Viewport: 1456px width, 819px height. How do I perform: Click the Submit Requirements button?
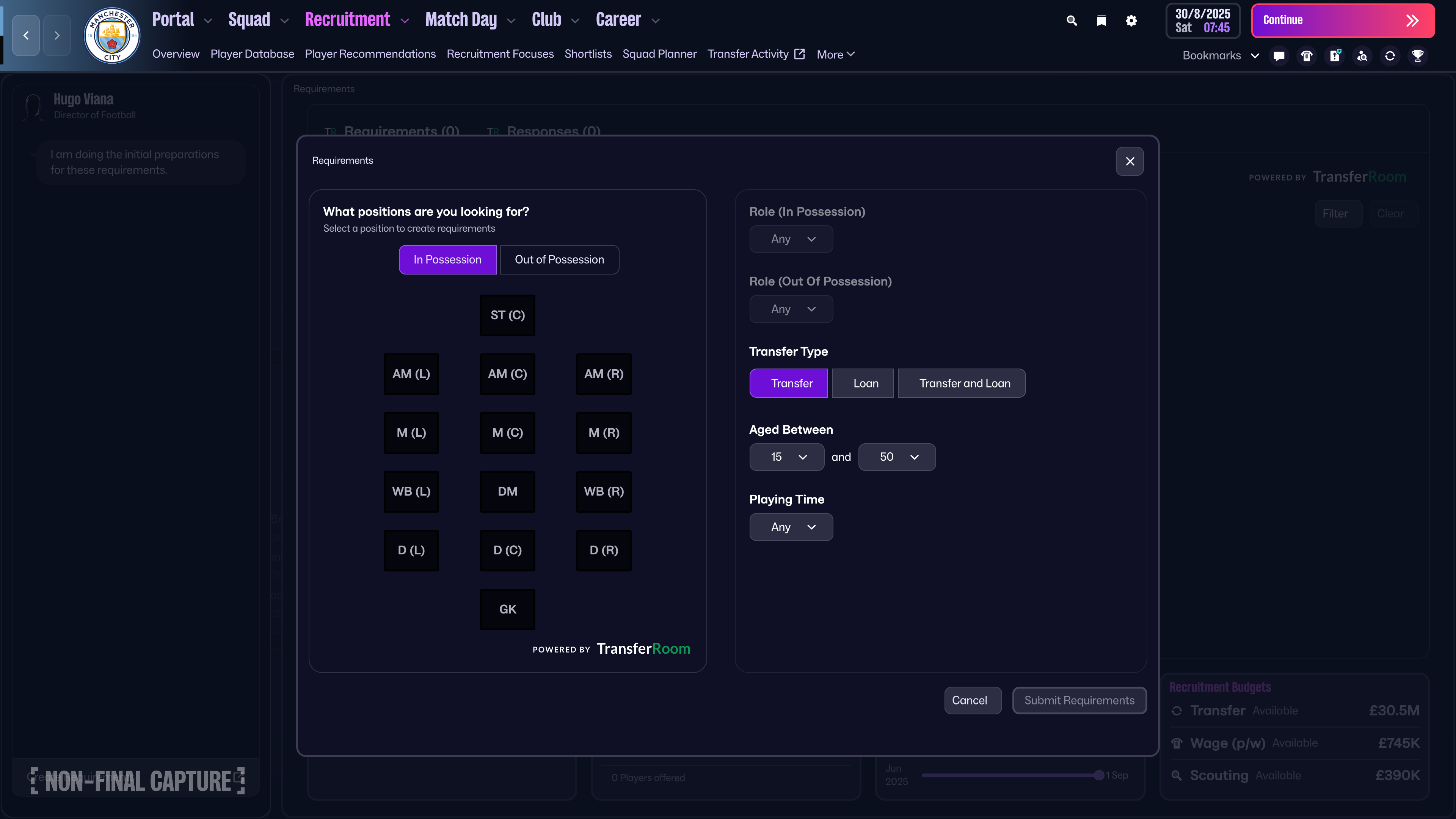pyautogui.click(x=1079, y=700)
